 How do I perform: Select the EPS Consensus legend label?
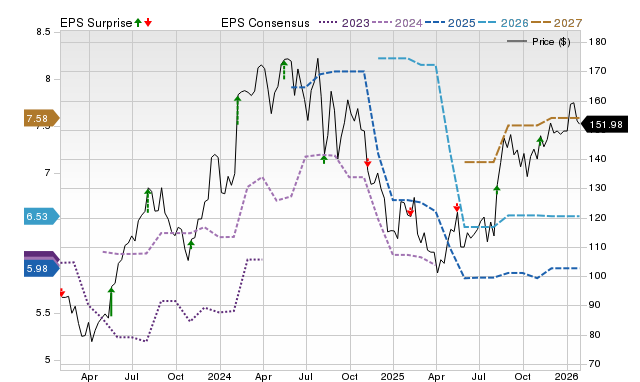(x=265, y=23)
